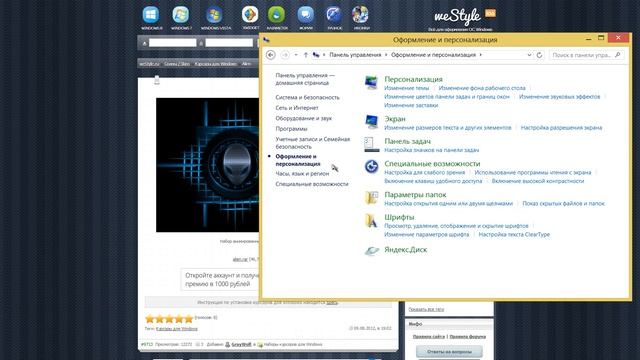Open the Windows Vista section icon on website
640x360 pixels.
pos(214,15)
